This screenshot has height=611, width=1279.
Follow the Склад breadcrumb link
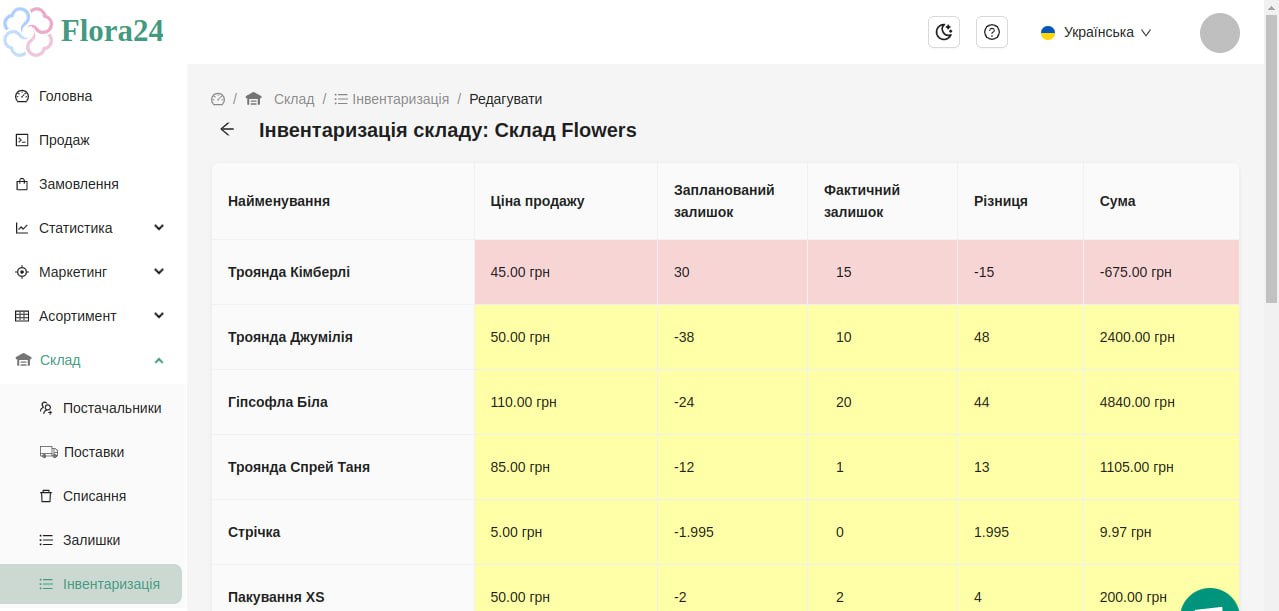tap(294, 99)
